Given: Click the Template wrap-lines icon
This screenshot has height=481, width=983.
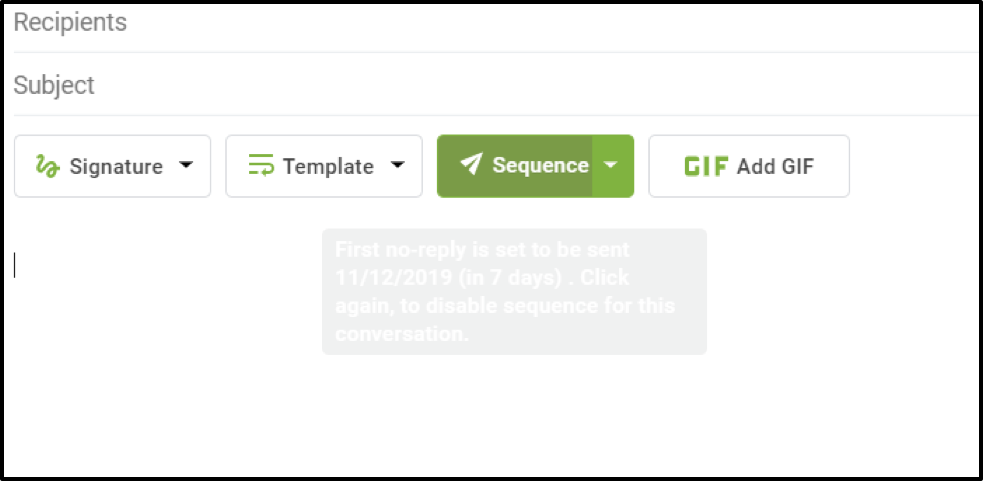Looking at the screenshot, I should tap(261, 165).
